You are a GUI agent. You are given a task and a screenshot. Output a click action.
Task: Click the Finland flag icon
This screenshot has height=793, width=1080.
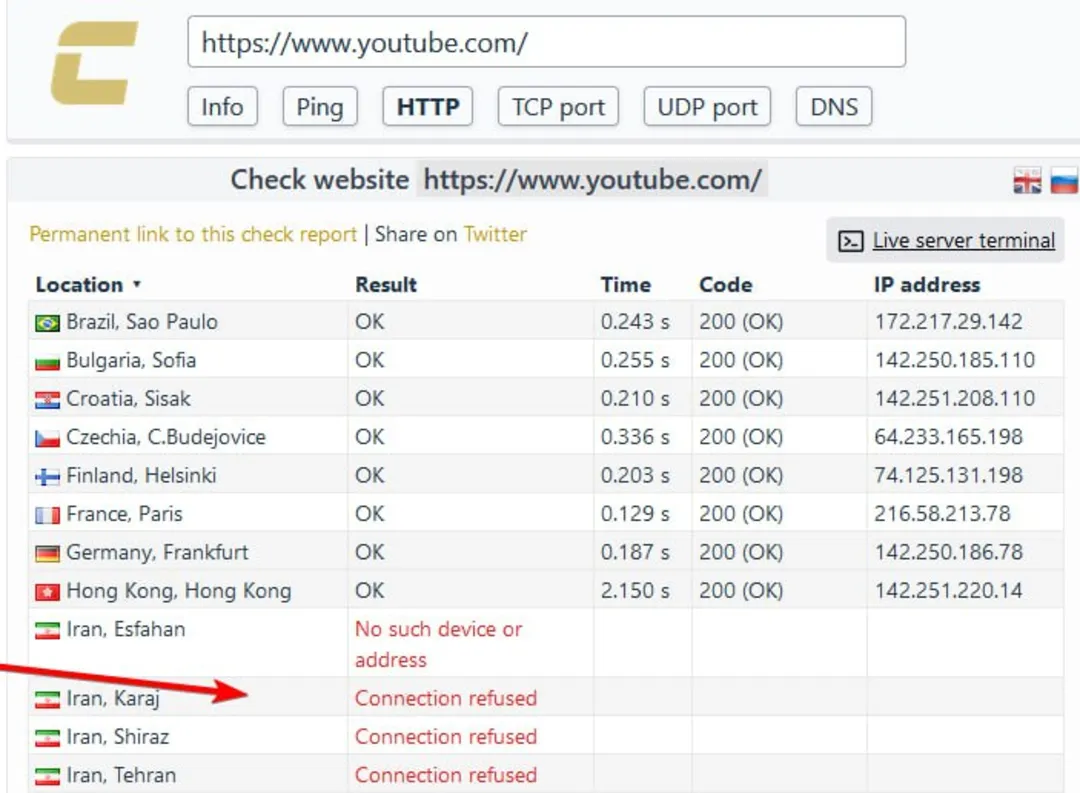47,477
